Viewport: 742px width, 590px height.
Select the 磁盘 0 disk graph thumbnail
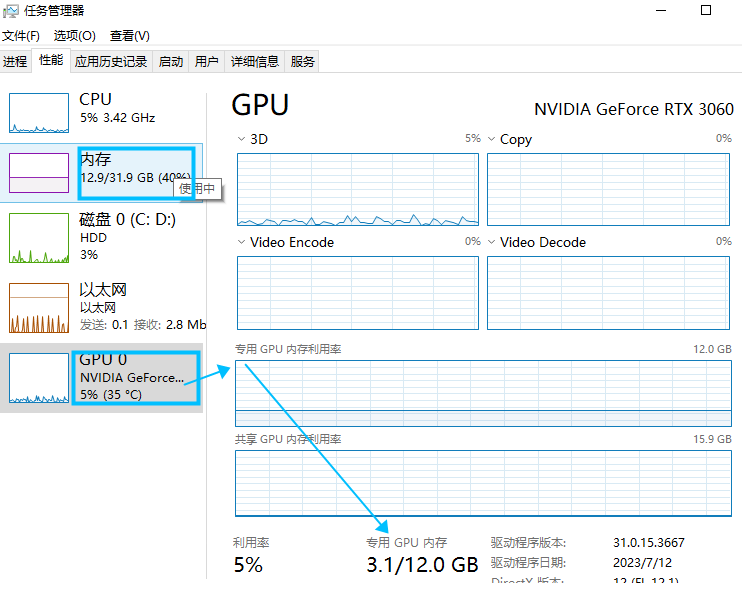[39, 238]
